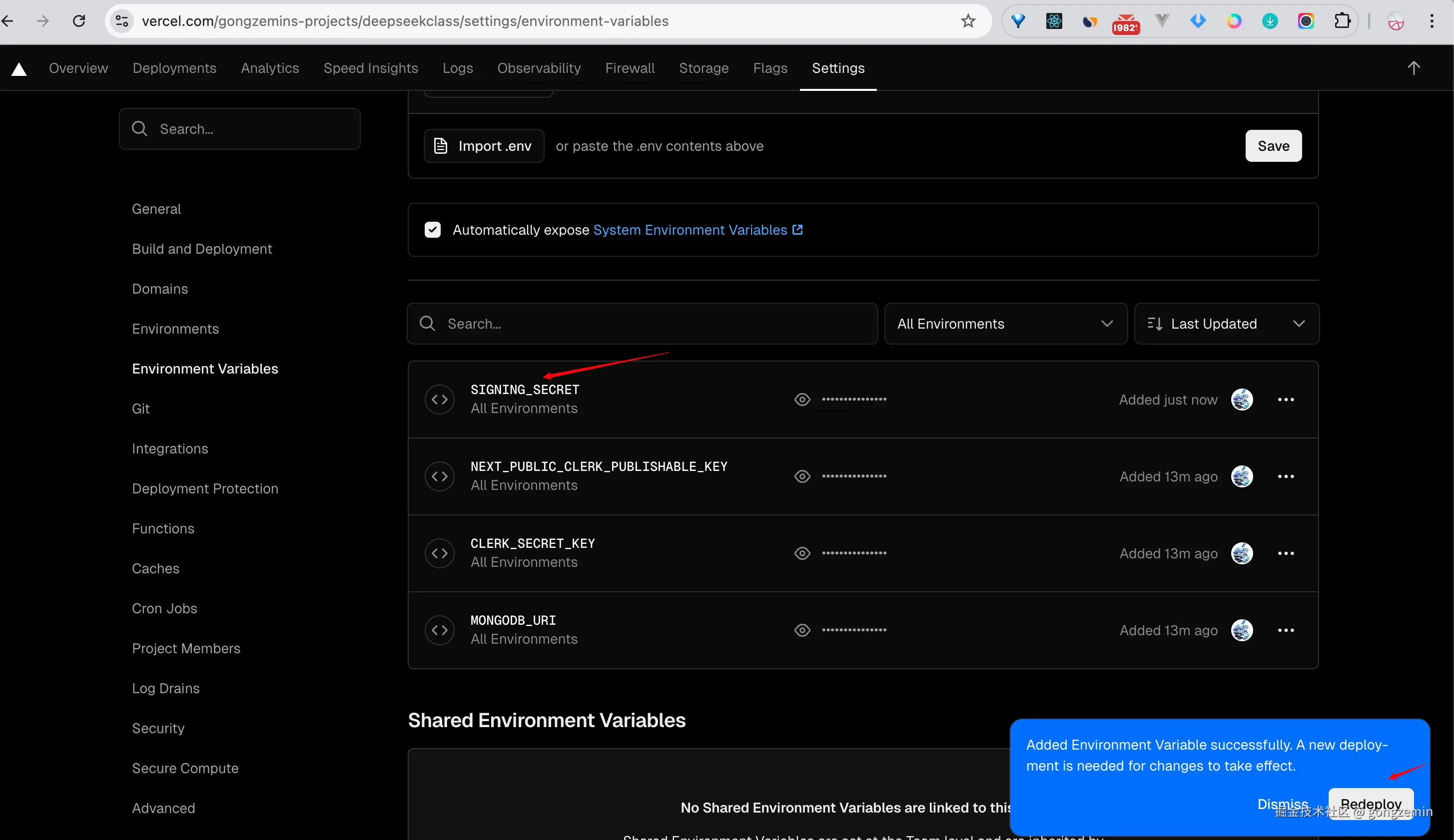
Task: Reveal the CLERK_SECRET_KEY value with eye icon
Action: click(802, 553)
